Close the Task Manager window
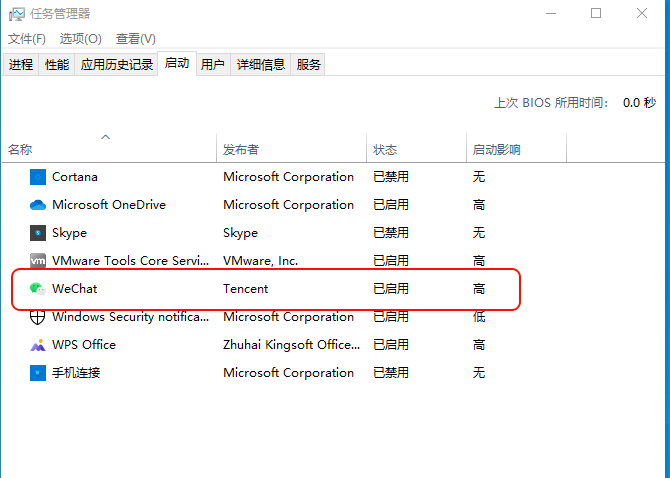 click(642, 14)
